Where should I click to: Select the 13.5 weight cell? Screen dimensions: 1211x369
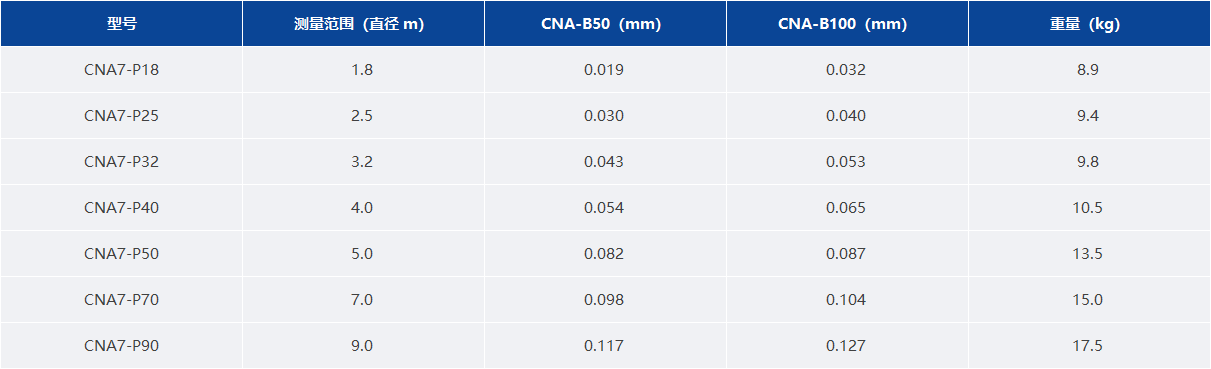click(x=1088, y=254)
